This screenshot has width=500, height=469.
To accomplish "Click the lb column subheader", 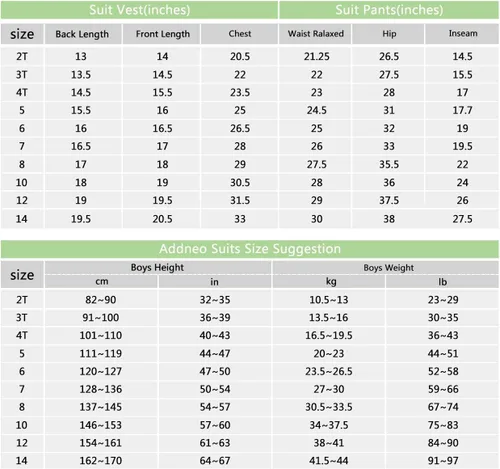I will pyautogui.click(x=443, y=282).
